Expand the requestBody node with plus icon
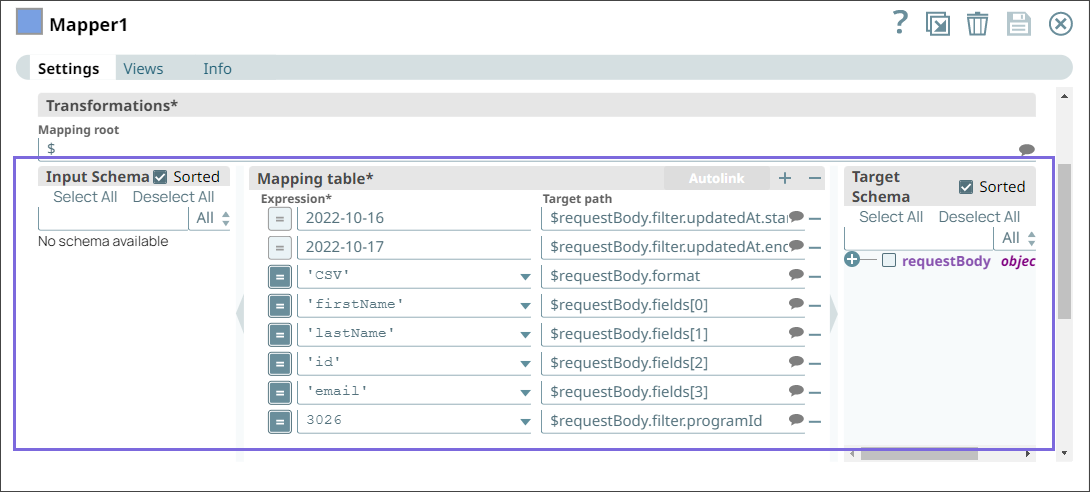This screenshot has height=492, width=1090. 852,260
